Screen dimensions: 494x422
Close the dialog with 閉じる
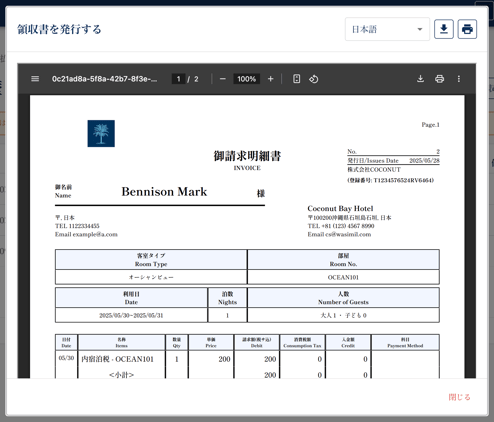point(459,397)
